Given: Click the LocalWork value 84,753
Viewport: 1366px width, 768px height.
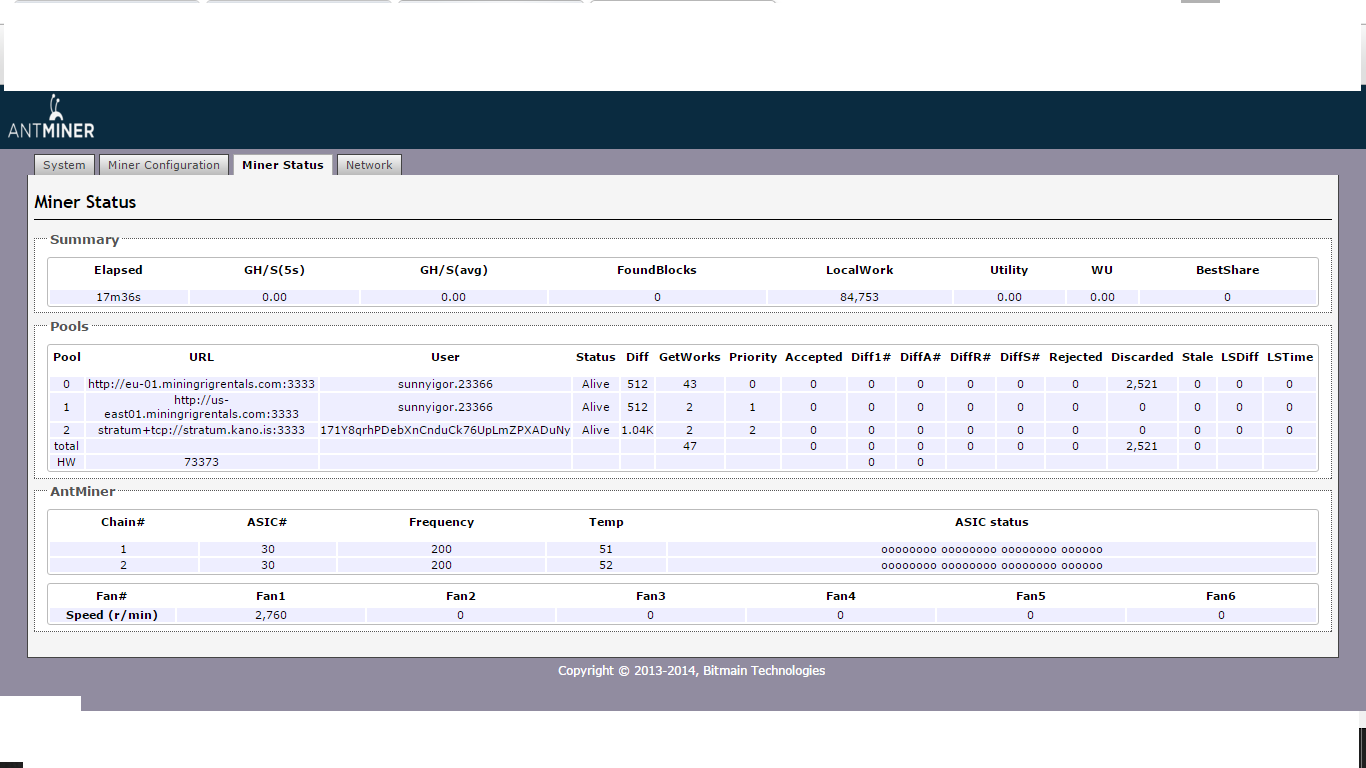Looking at the screenshot, I should tap(859, 297).
